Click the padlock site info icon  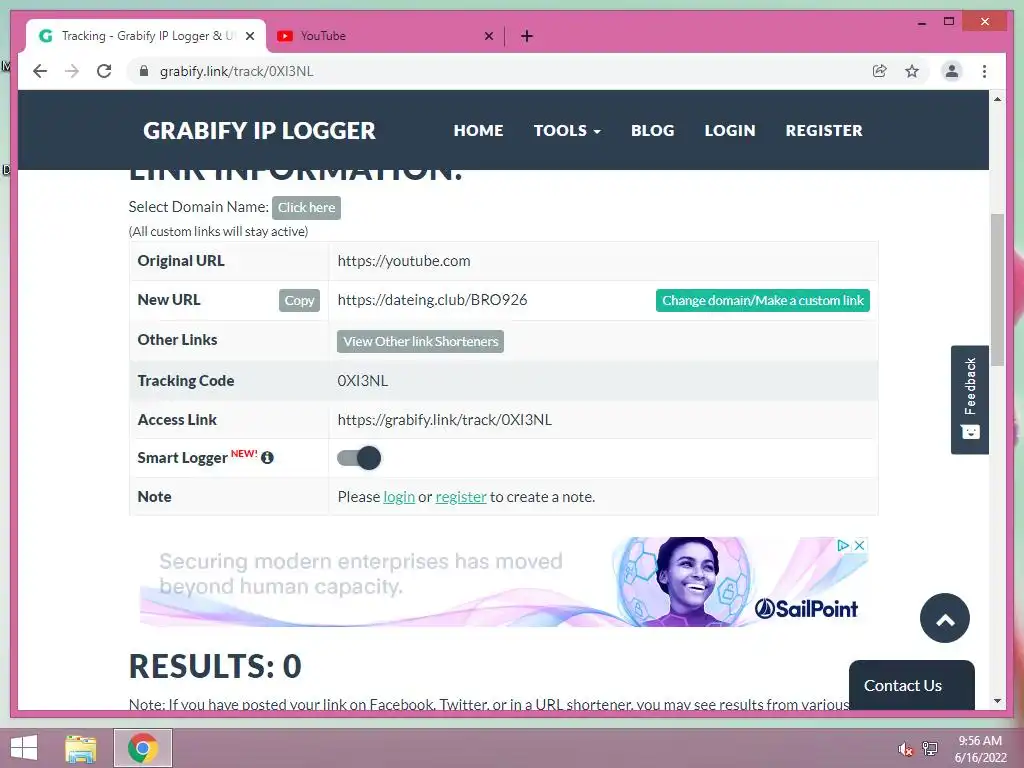click(x=144, y=71)
